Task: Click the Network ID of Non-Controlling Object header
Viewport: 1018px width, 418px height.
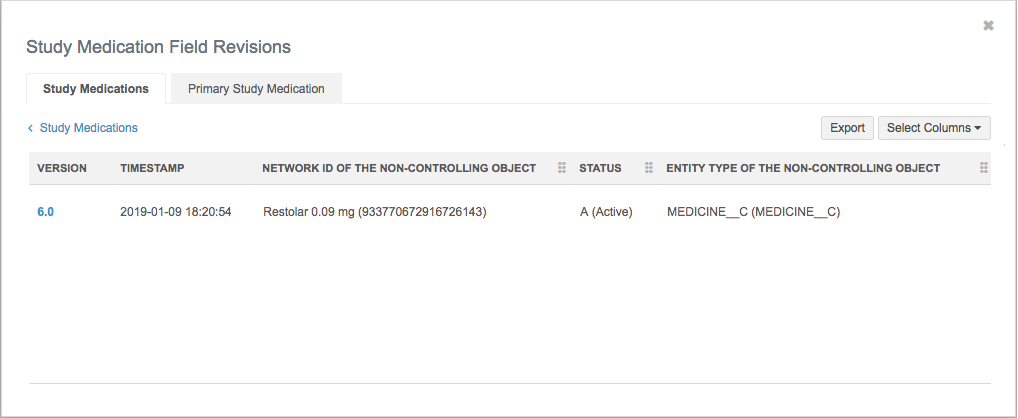Action: click(399, 168)
